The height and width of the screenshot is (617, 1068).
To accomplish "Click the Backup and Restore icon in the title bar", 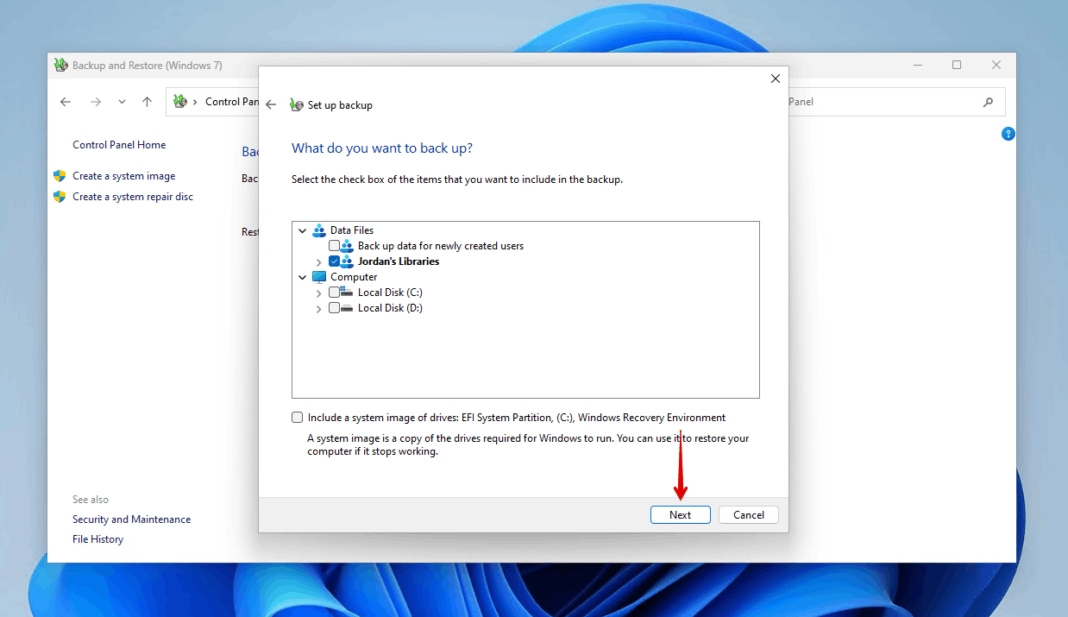I will (62, 64).
